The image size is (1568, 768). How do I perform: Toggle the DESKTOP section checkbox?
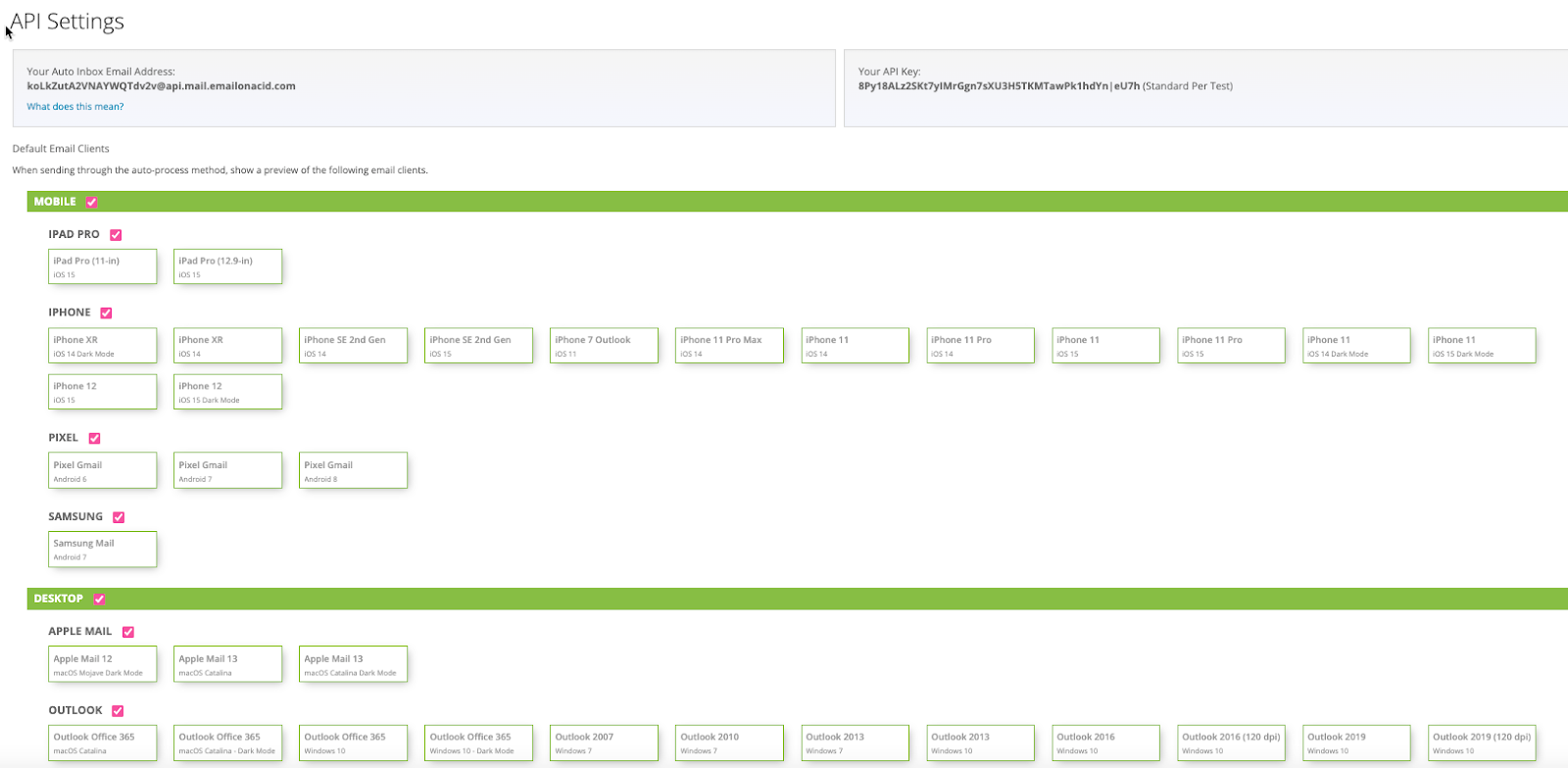coord(99,599)
